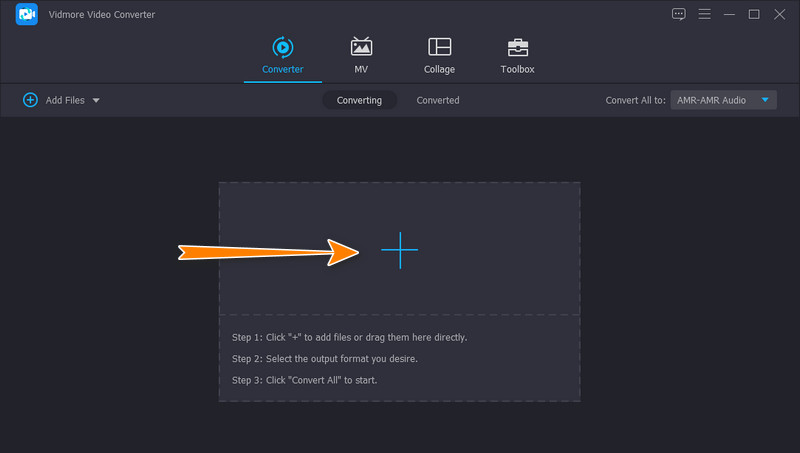Viewport: 800px width, 453px height.
Task: Close the Vidmore Video Converter window
Action: coord(779,14)
